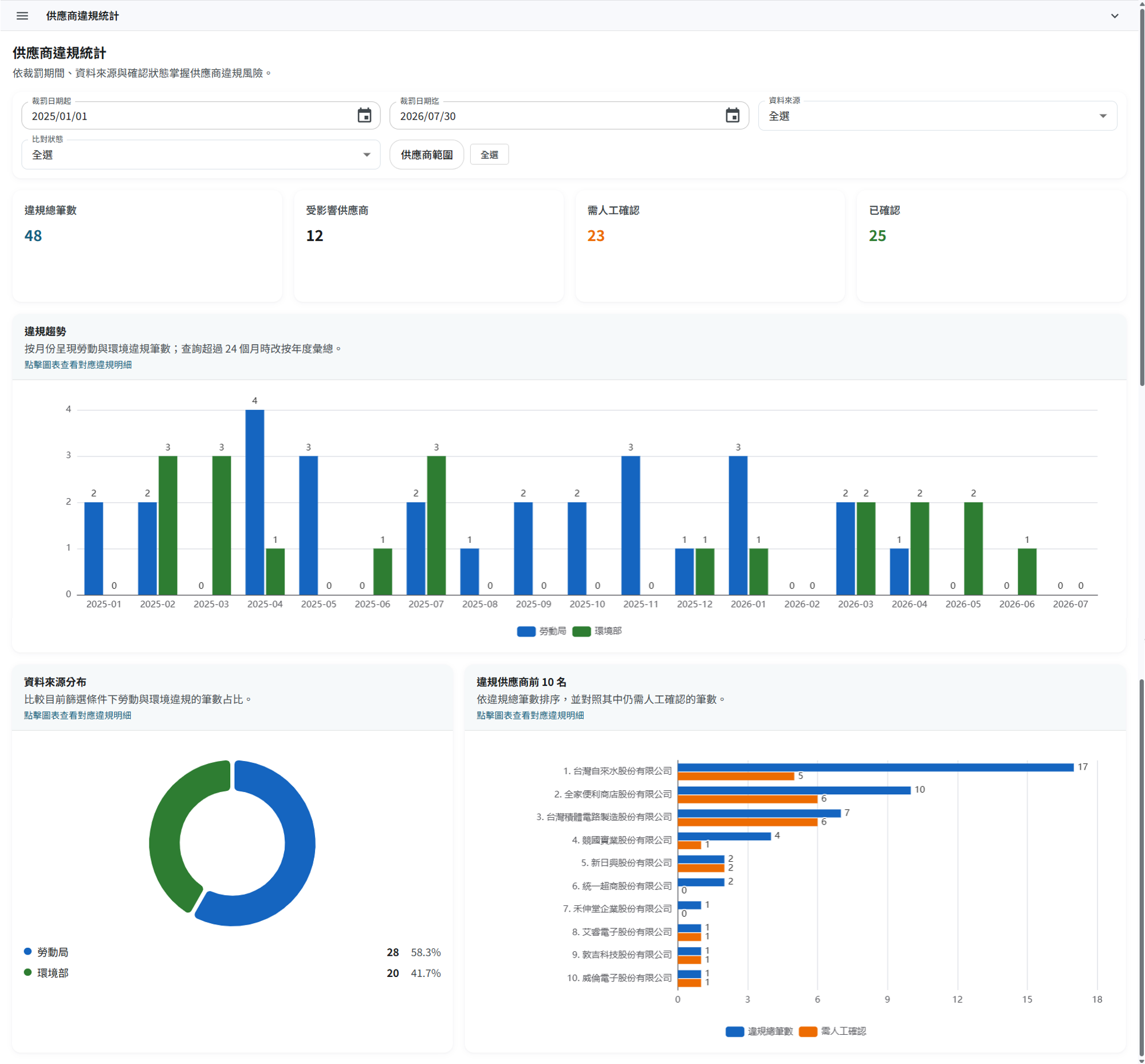Click the 2025-02 環境部 bar valued 3
1145x1064 pixels.
(168, 525)
